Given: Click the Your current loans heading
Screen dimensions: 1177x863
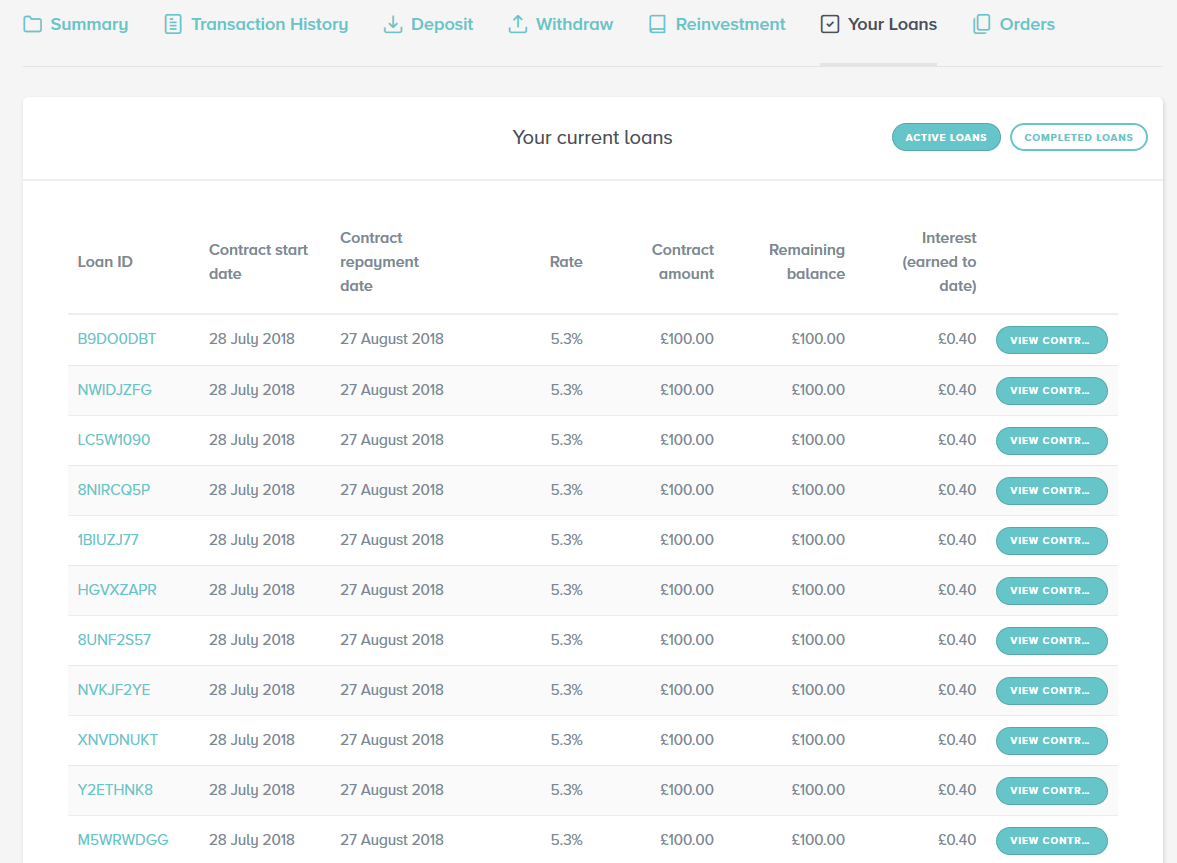Looking at the screenshot, I should (592, 137).
